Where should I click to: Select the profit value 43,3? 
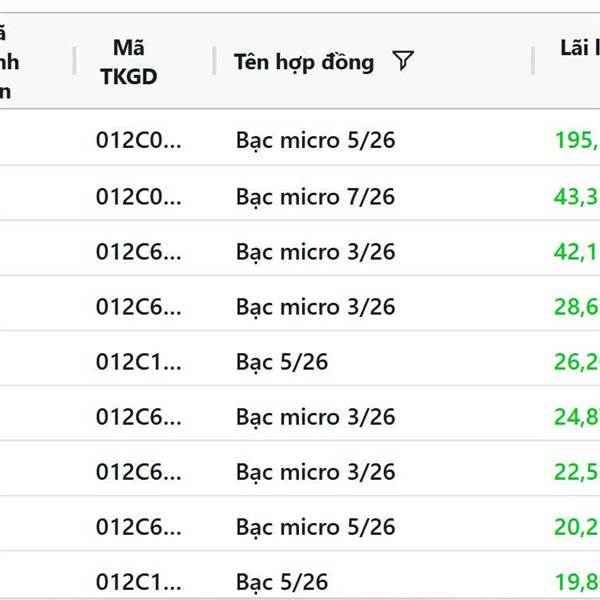click(x=576, y=197)
